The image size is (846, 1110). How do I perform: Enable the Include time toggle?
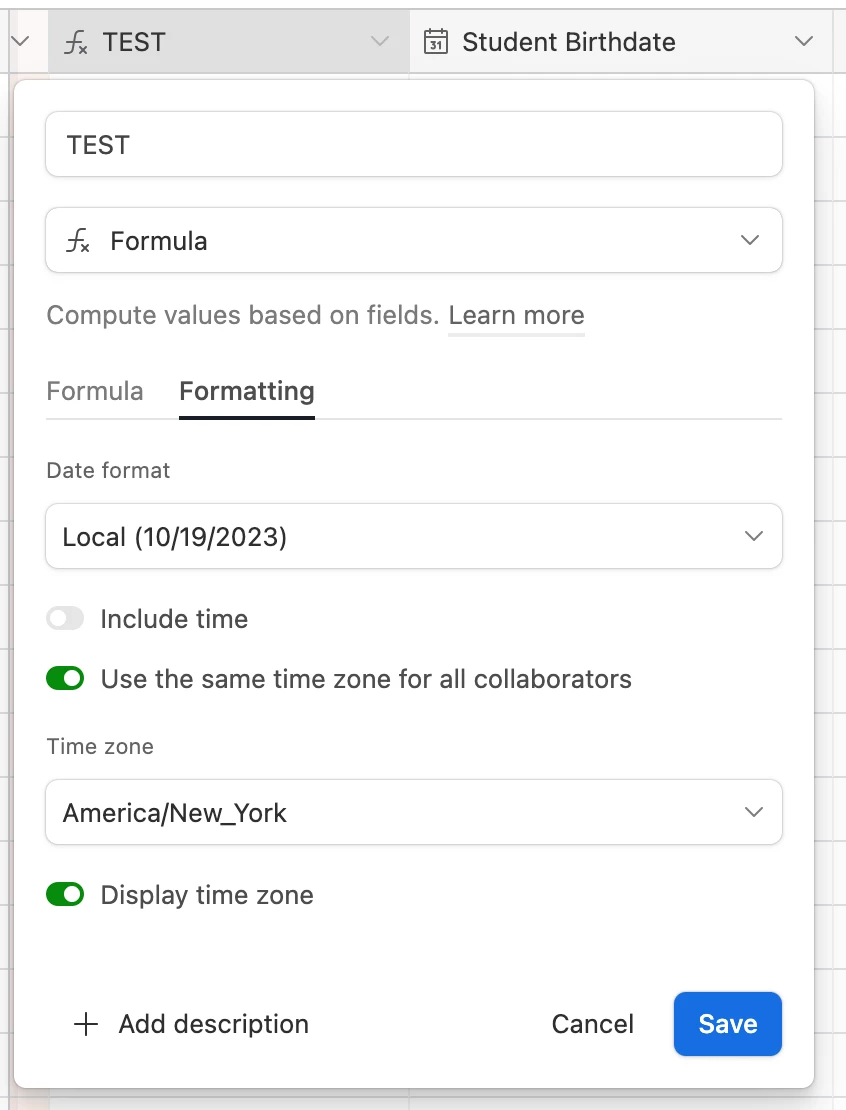pyautogui.click(x=65, y=619)
